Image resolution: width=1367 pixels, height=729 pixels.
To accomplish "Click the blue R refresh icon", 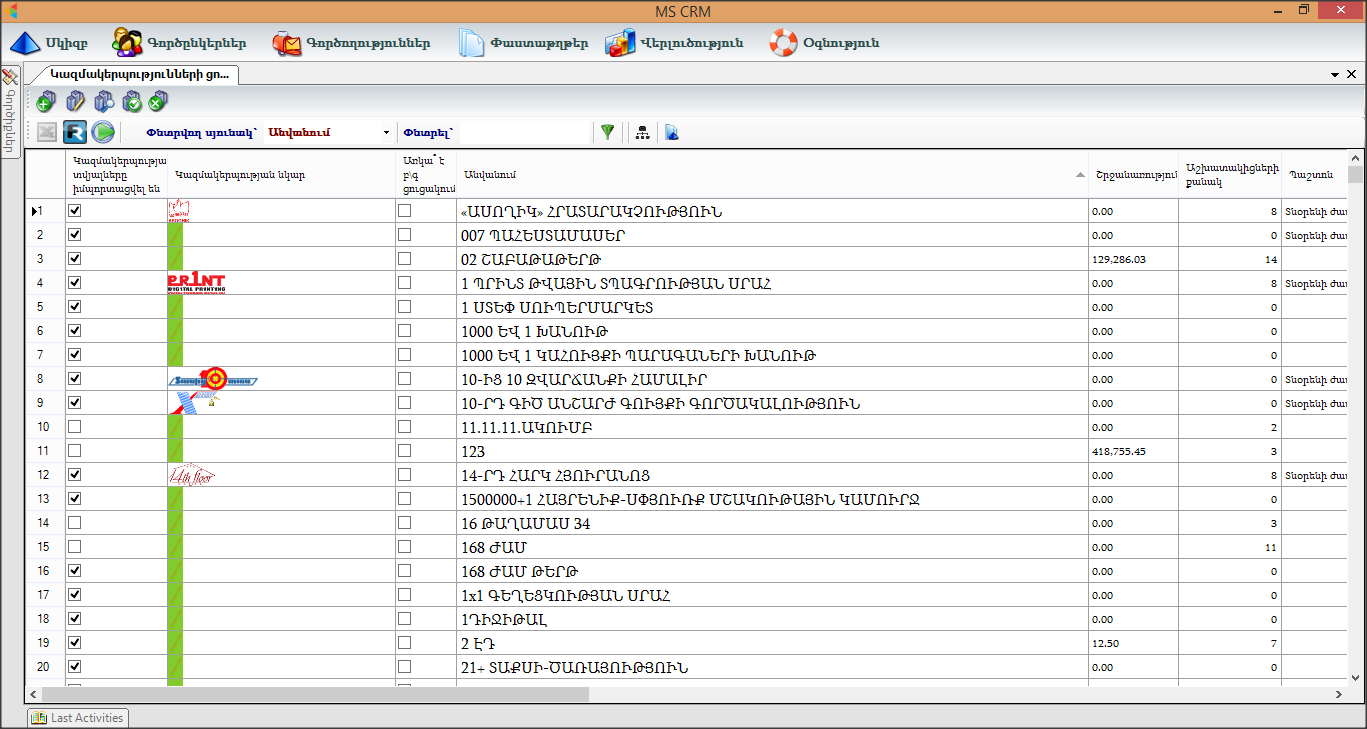I will point(75,132).
